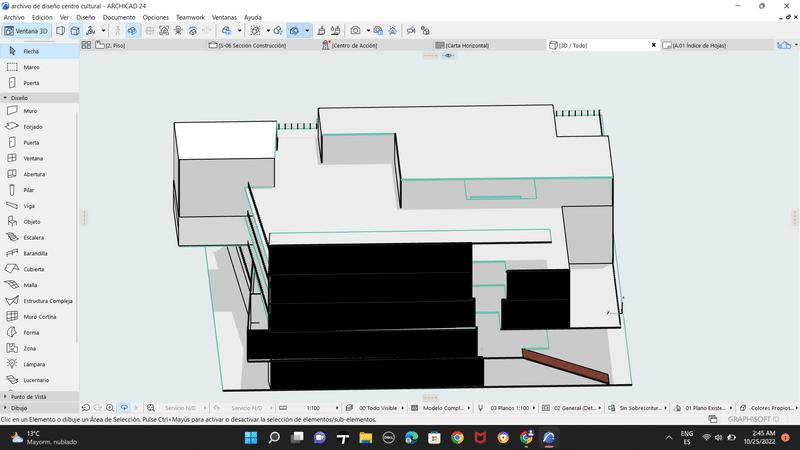Choose the Barandilla railing tool

pos(35,253)
